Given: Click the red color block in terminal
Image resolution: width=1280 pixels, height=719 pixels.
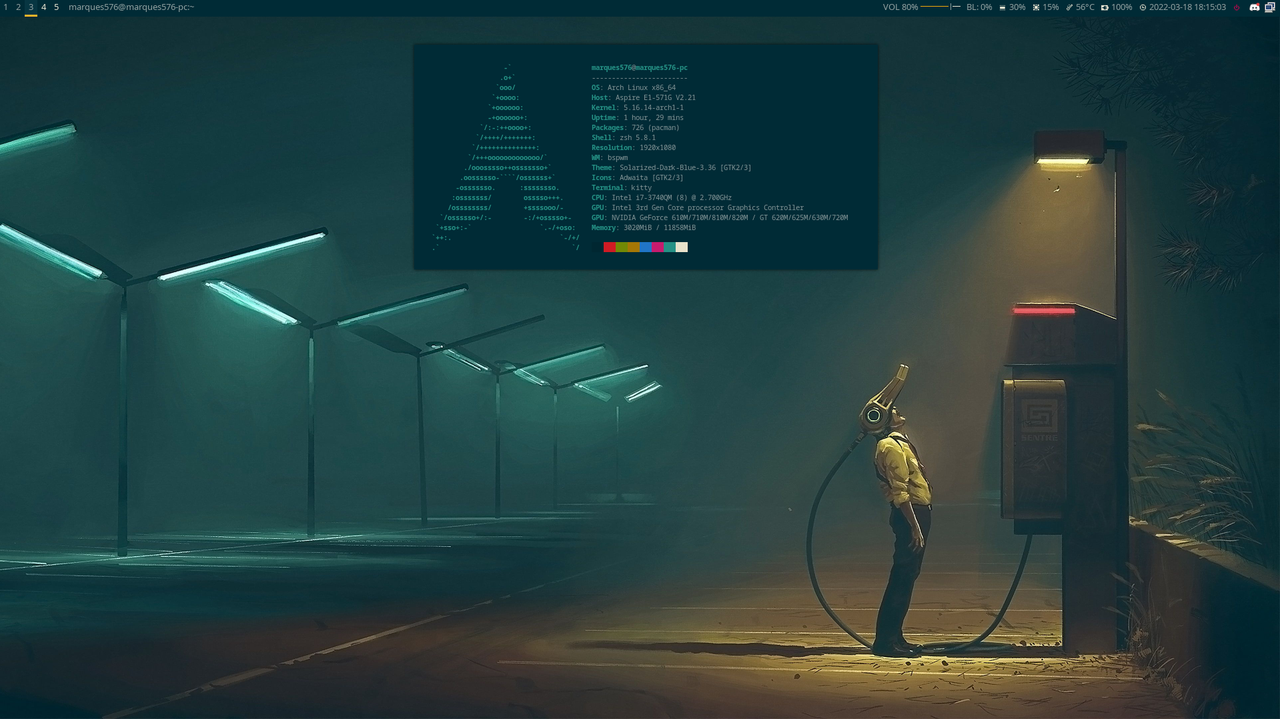Looking at the screenshot, I should coord(610,247).
